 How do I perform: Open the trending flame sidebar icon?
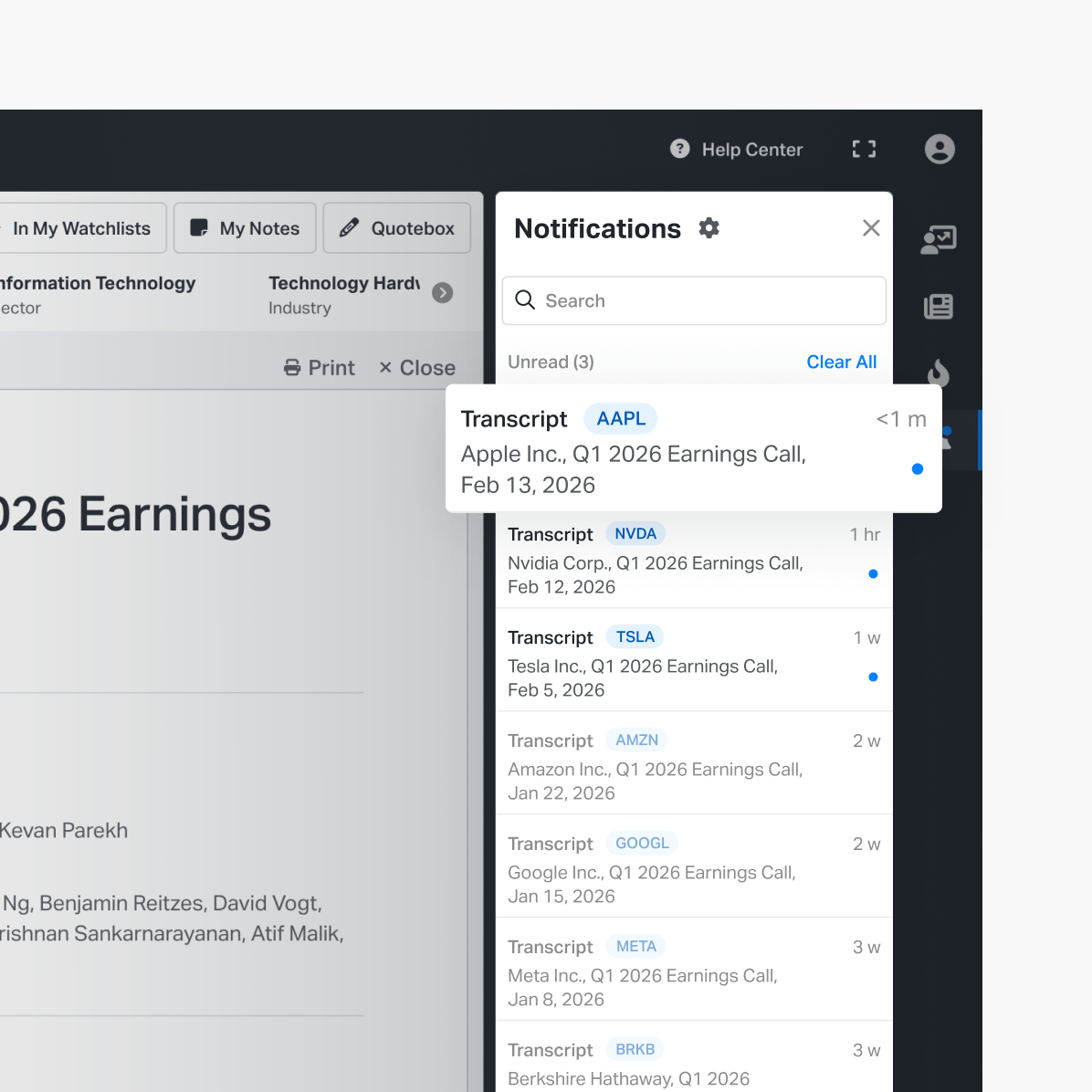tap(939, 373)
